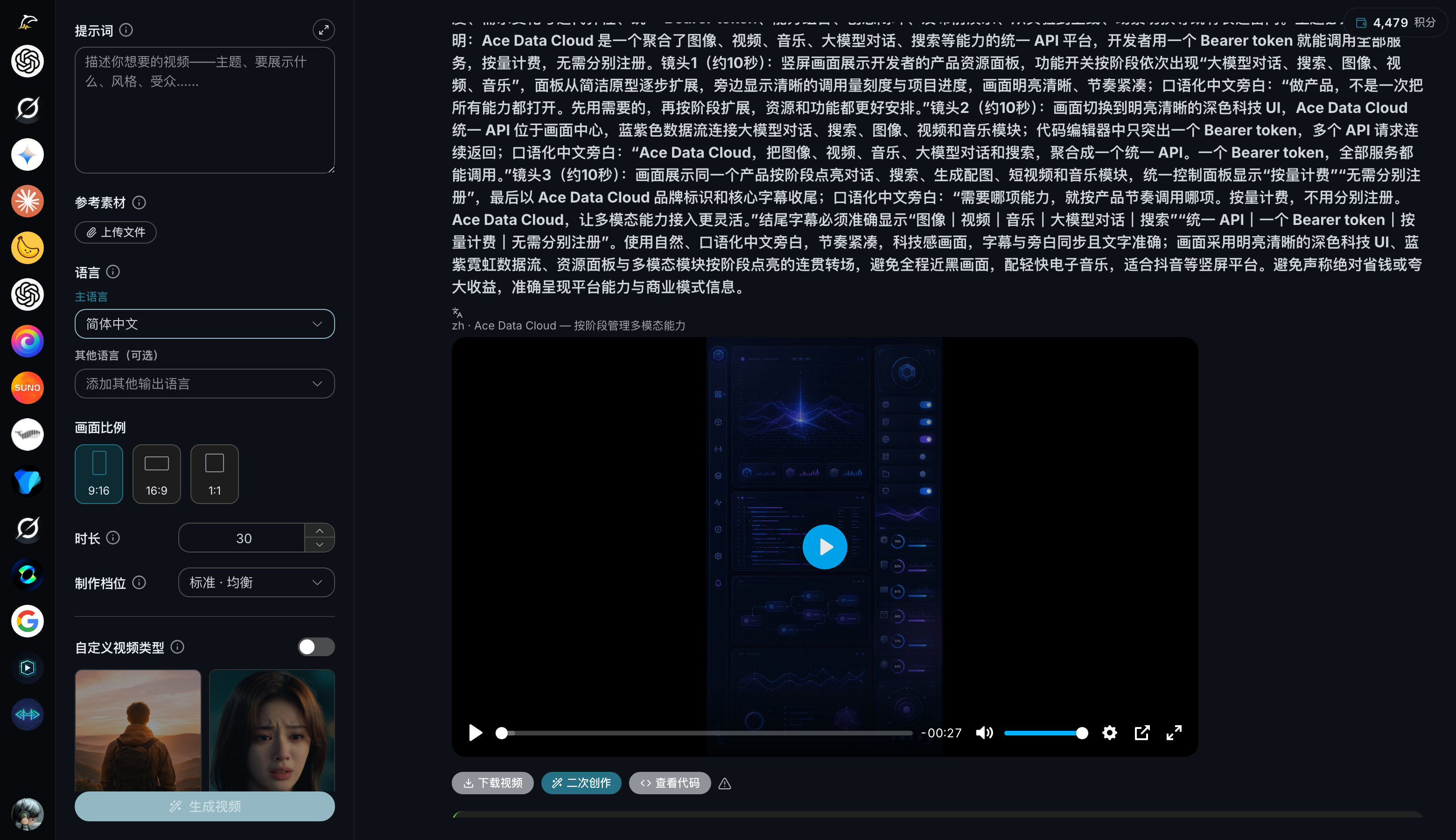The height and width of the screenshot is (840, 1456).
Task: Open the Gemini sparkle service icon
Action: pos(27,154)
